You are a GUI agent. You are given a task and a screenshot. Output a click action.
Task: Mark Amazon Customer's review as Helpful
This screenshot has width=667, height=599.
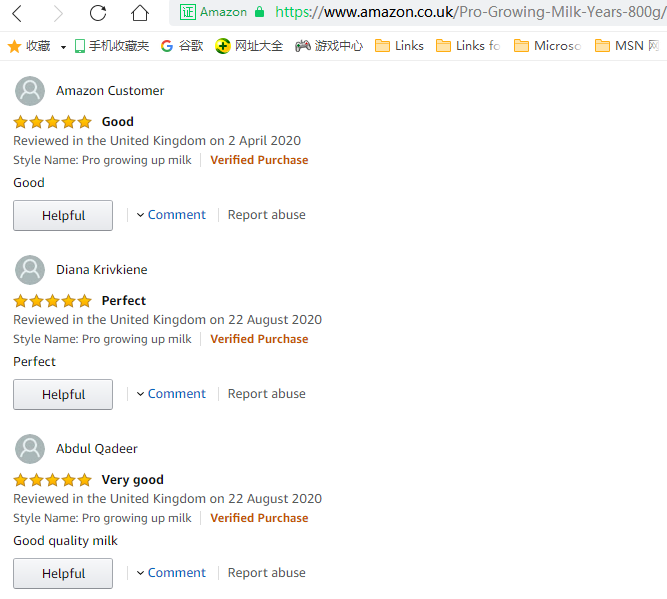tap(63, 216)
